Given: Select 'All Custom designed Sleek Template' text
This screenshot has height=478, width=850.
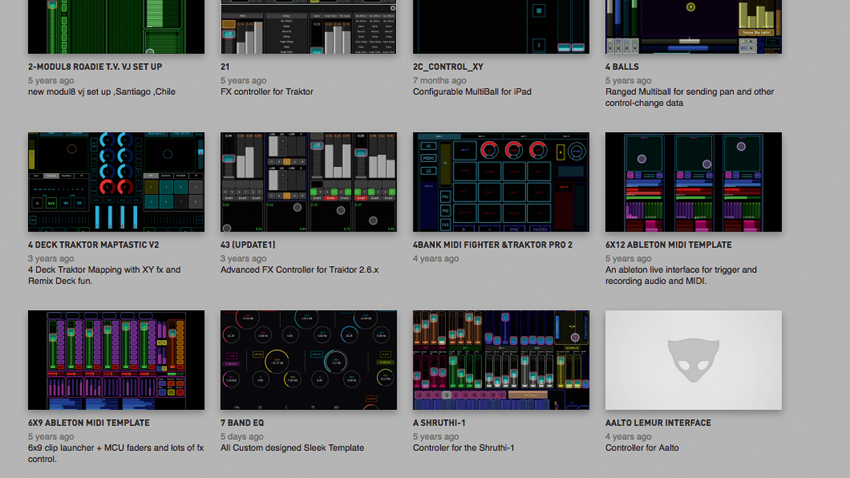Looking at the screenshot, I should click(x=292, y=448).
